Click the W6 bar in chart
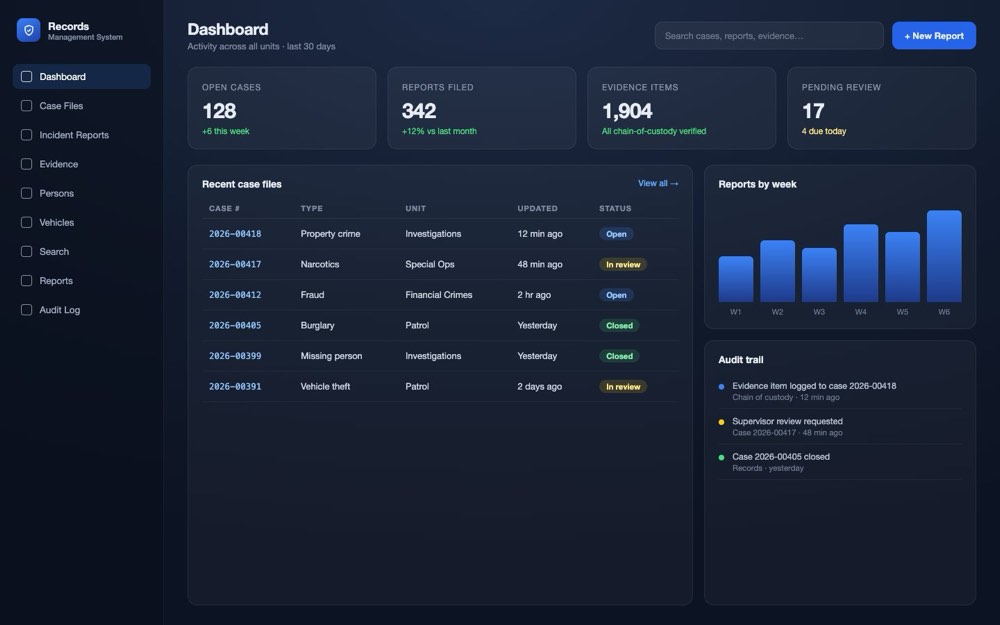 pyautogui.click(x=944, y=256)
